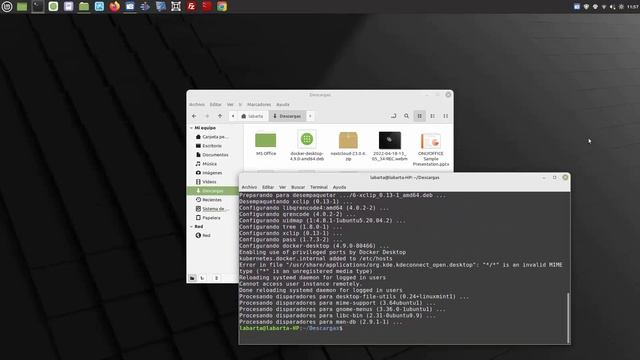640x360 pixels.
Task: Open Sistema de archivos in the sidebar
Action: (x=212, y=209)
